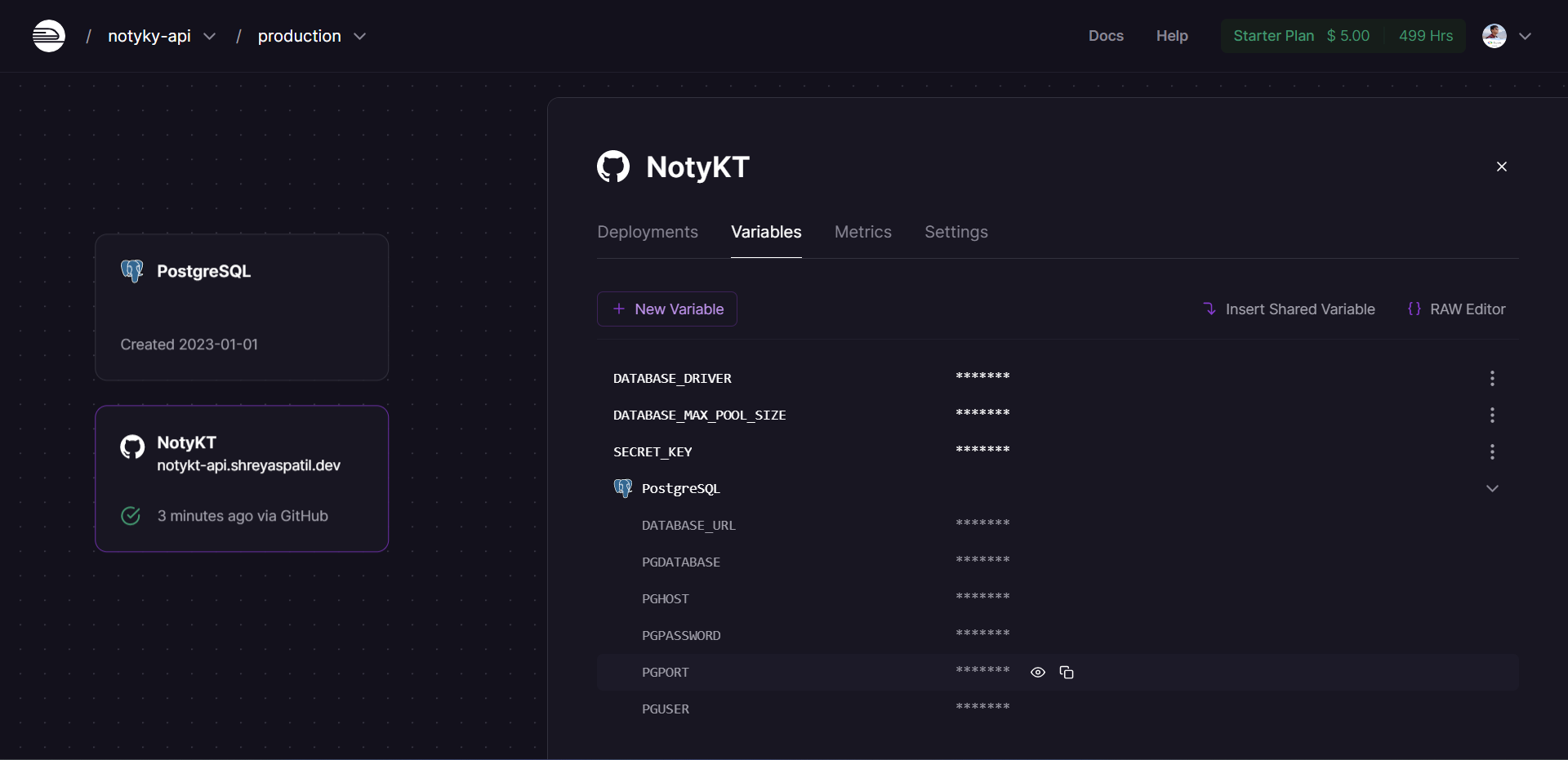
Task: Click the user avatar picture
Action: coord(1494,36)
